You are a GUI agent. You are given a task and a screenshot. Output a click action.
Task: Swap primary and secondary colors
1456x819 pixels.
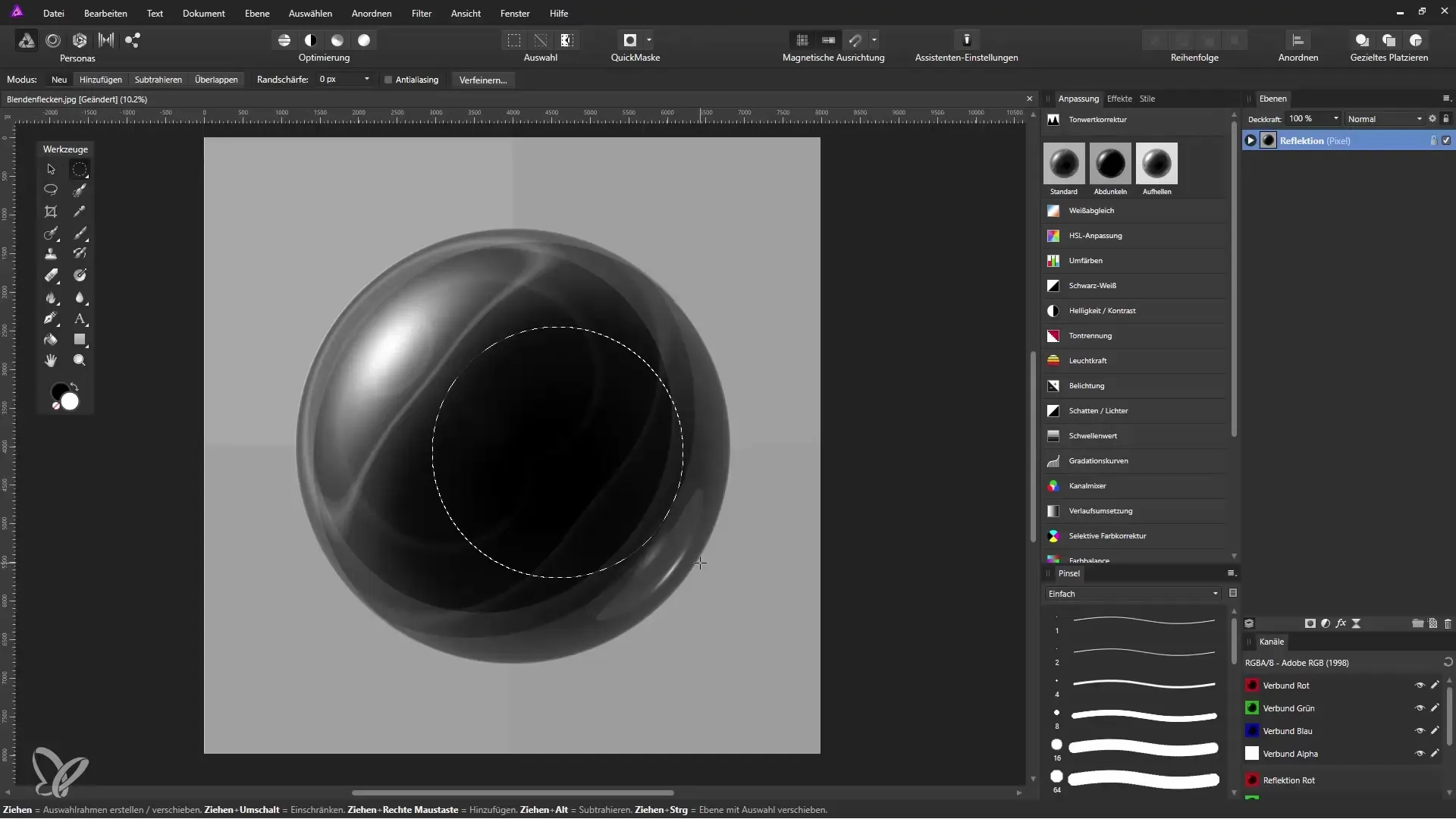(74, 387)
